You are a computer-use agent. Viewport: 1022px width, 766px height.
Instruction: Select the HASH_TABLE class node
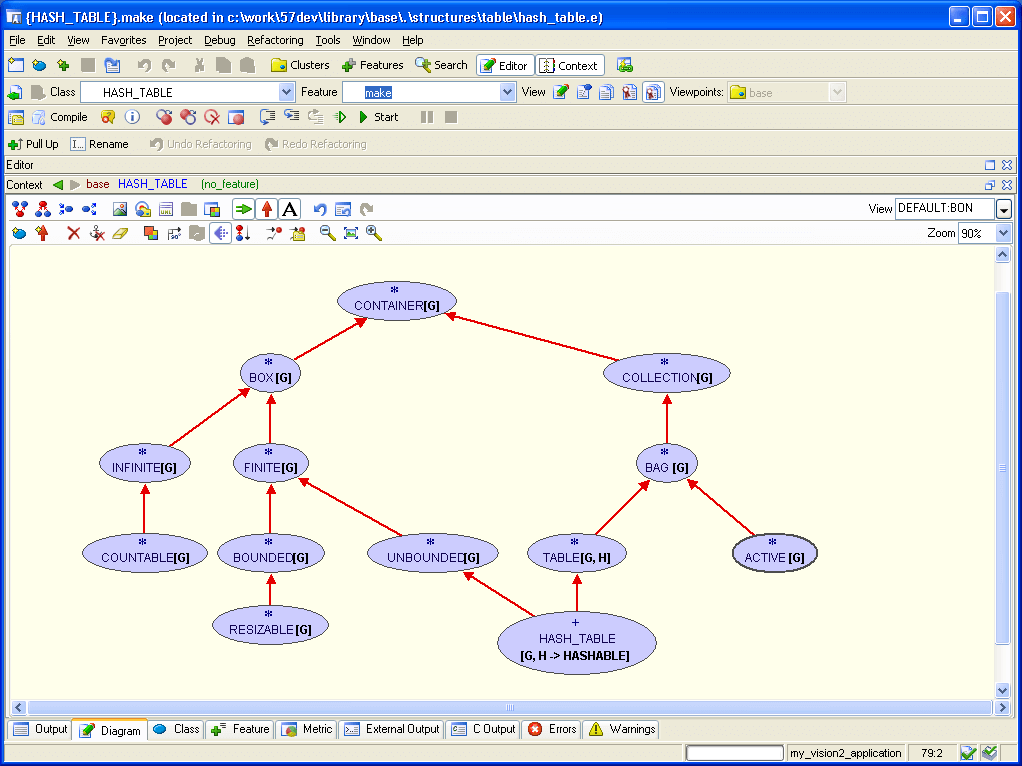tap(576, 640)
